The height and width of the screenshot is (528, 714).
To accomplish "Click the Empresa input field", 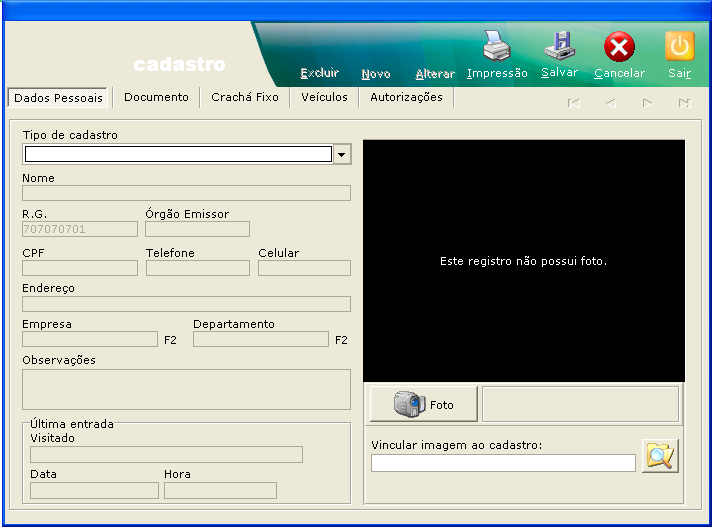I will pyautogui.click(x=90, y=339).
